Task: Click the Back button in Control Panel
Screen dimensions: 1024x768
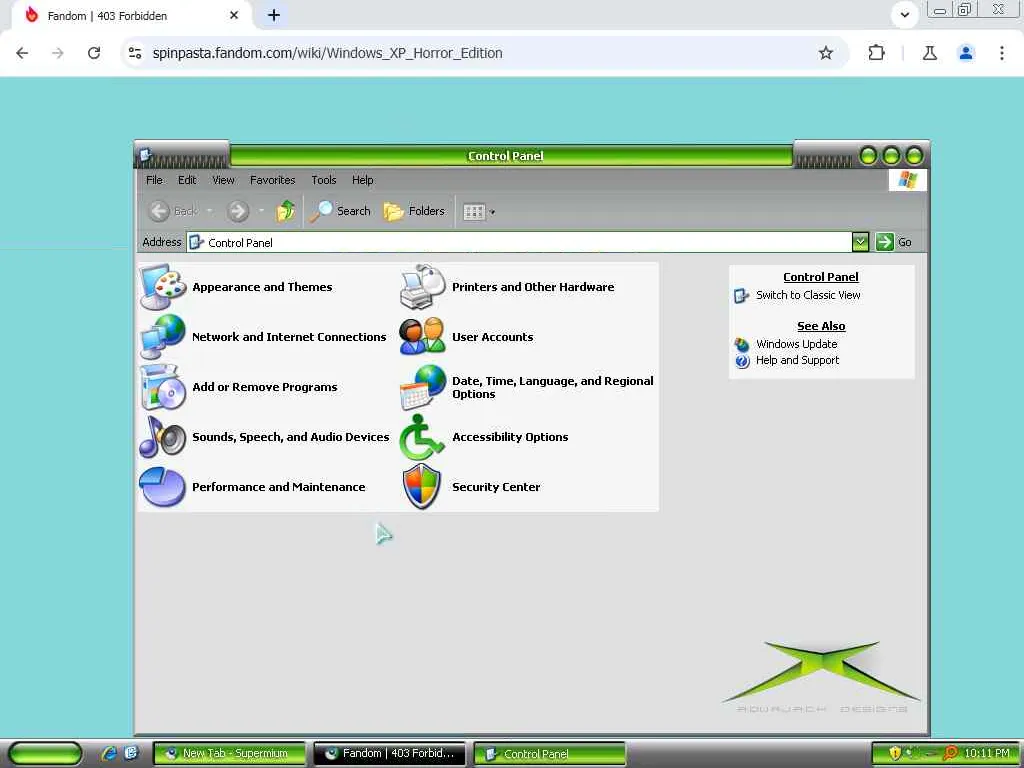Action: (x=173, y=211)
